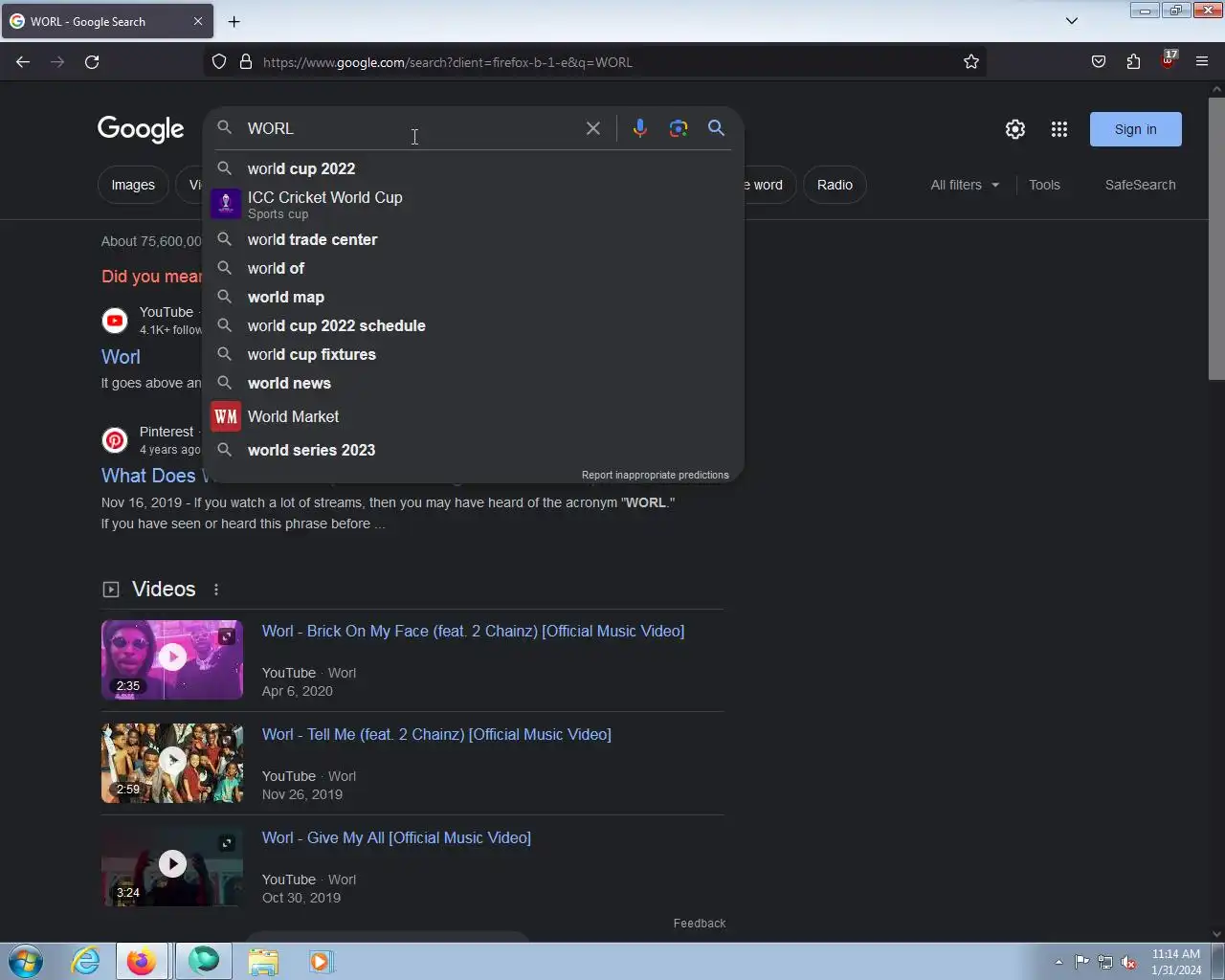Open the Firefox hamburger application menu
The height and width of the screenshot is (980, 1225).
[1202, 62]
